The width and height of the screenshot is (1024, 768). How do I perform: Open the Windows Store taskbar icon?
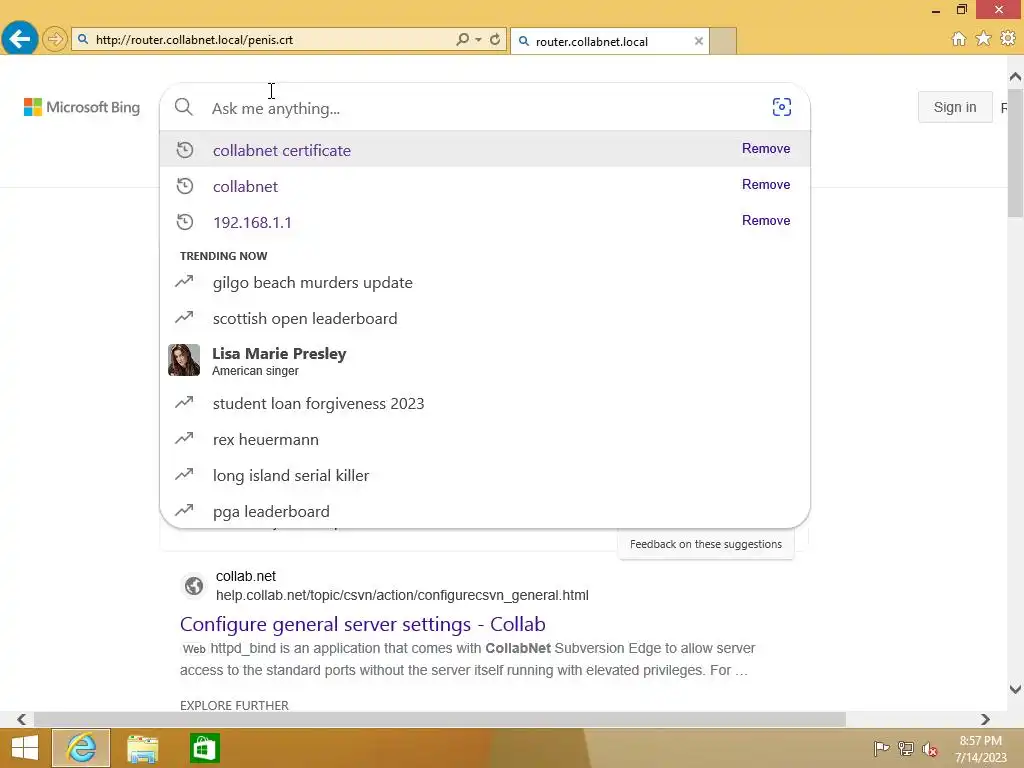pyautogui.click(x=204, y=748)
